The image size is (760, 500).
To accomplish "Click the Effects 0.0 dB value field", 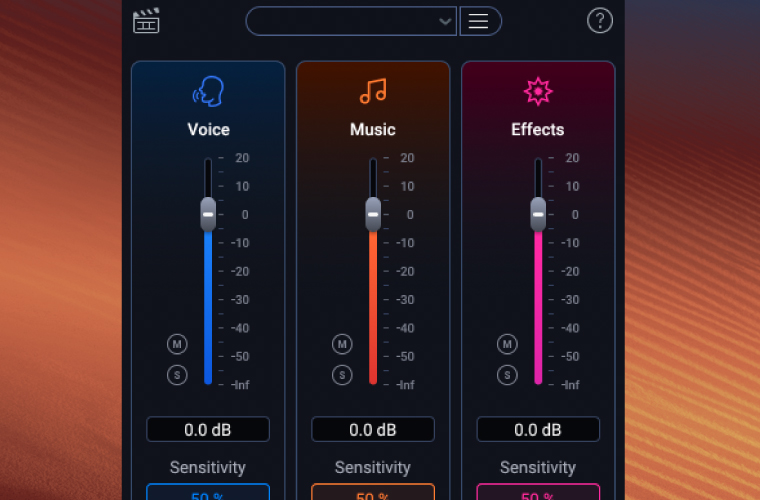I will 538,430.
